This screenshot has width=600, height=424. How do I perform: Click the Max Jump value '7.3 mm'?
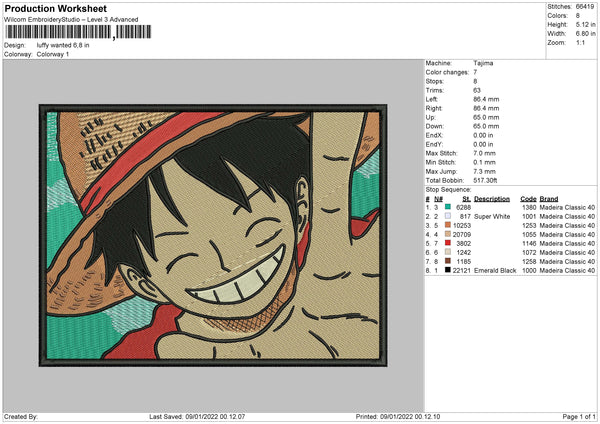point(484,171)
